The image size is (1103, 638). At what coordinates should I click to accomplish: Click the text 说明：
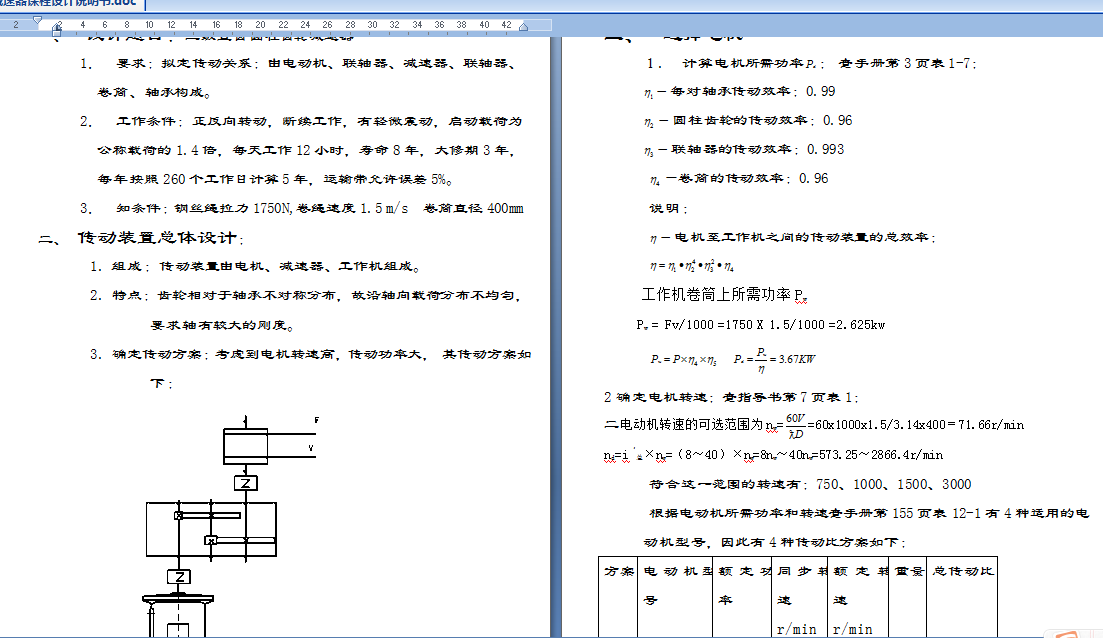point(668,208)
